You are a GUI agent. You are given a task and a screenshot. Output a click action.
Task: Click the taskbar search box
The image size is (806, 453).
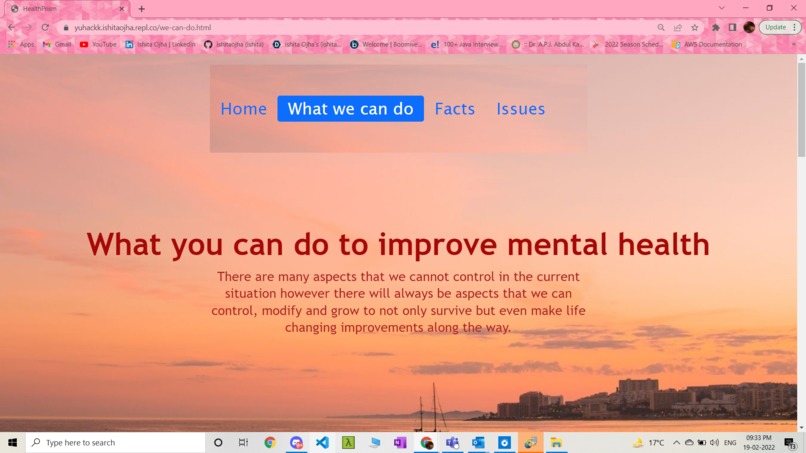point(115,442)
